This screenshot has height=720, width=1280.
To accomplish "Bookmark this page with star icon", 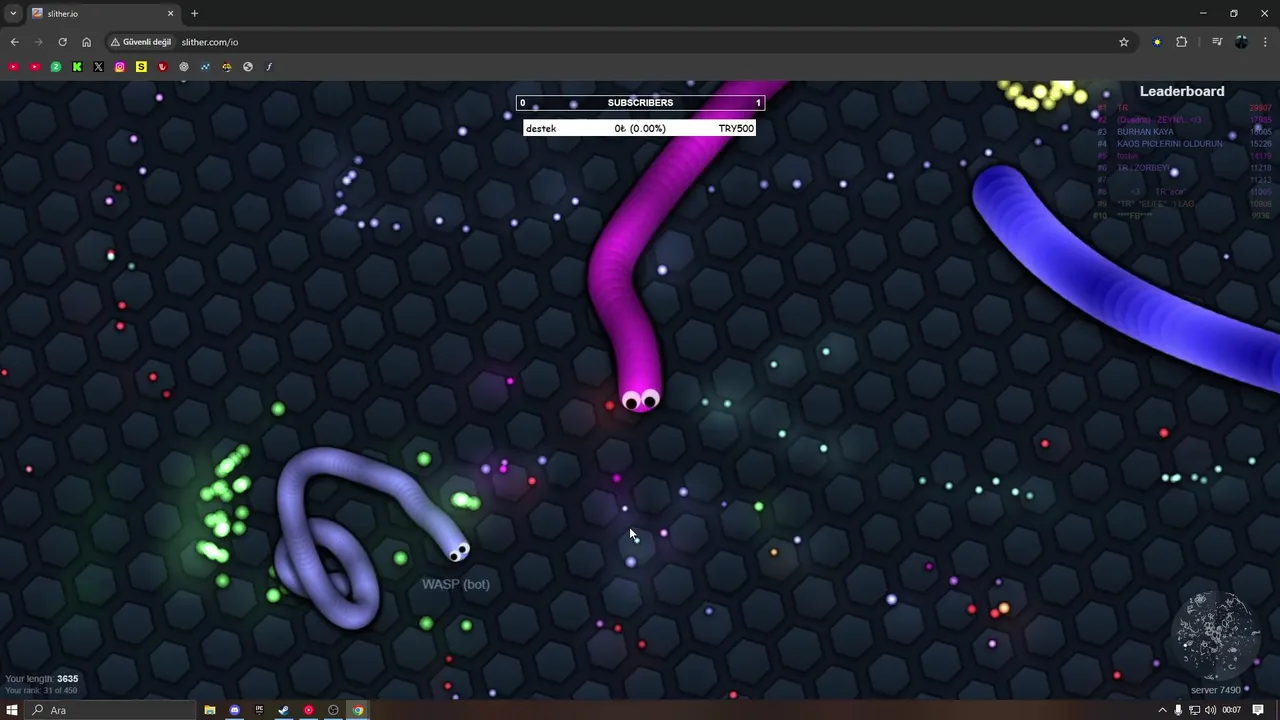I will click(x=1124, y=42).
